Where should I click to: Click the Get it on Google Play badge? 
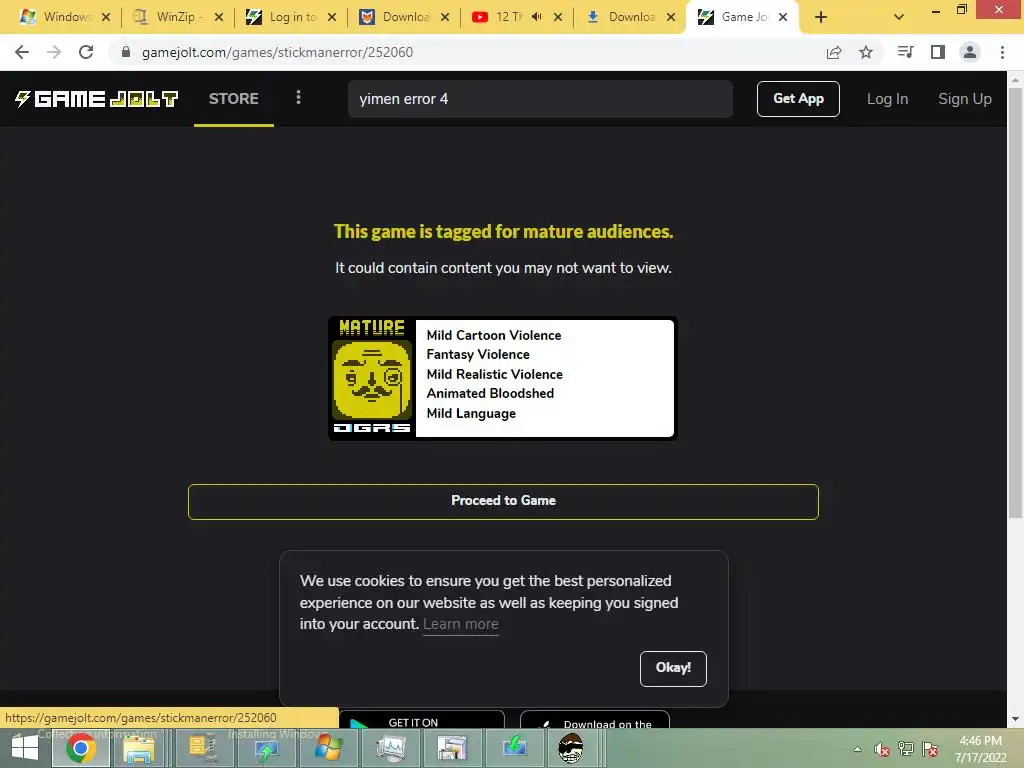(x=422, y=719)
